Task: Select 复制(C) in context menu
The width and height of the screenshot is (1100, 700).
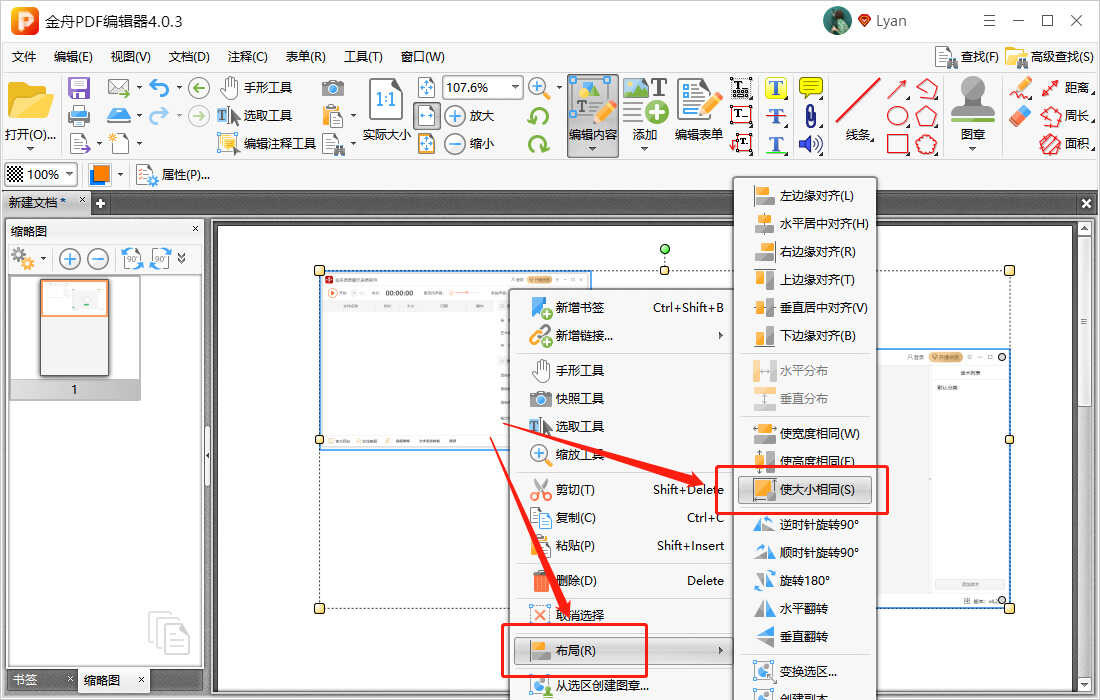Action: [623, 518]
